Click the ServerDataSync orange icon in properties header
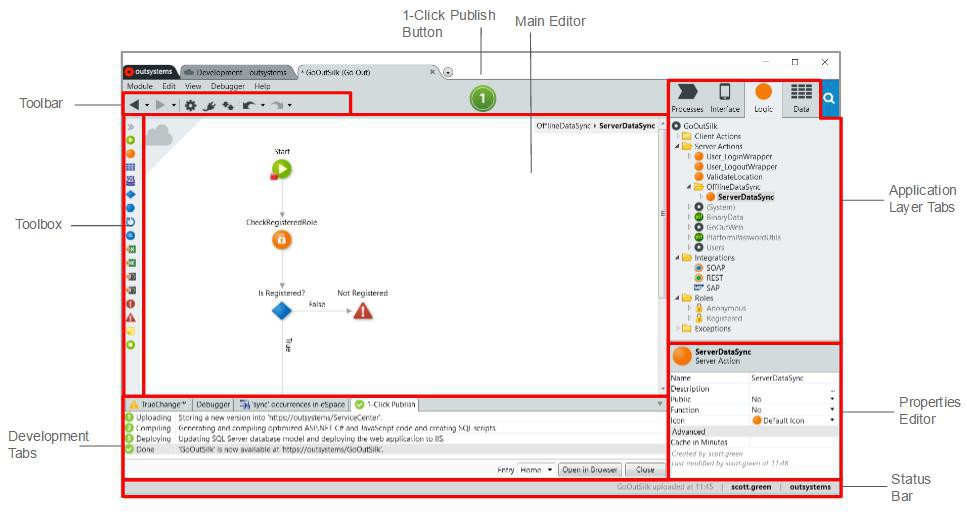This screenshot has width=967, height=512. point(682,357)
